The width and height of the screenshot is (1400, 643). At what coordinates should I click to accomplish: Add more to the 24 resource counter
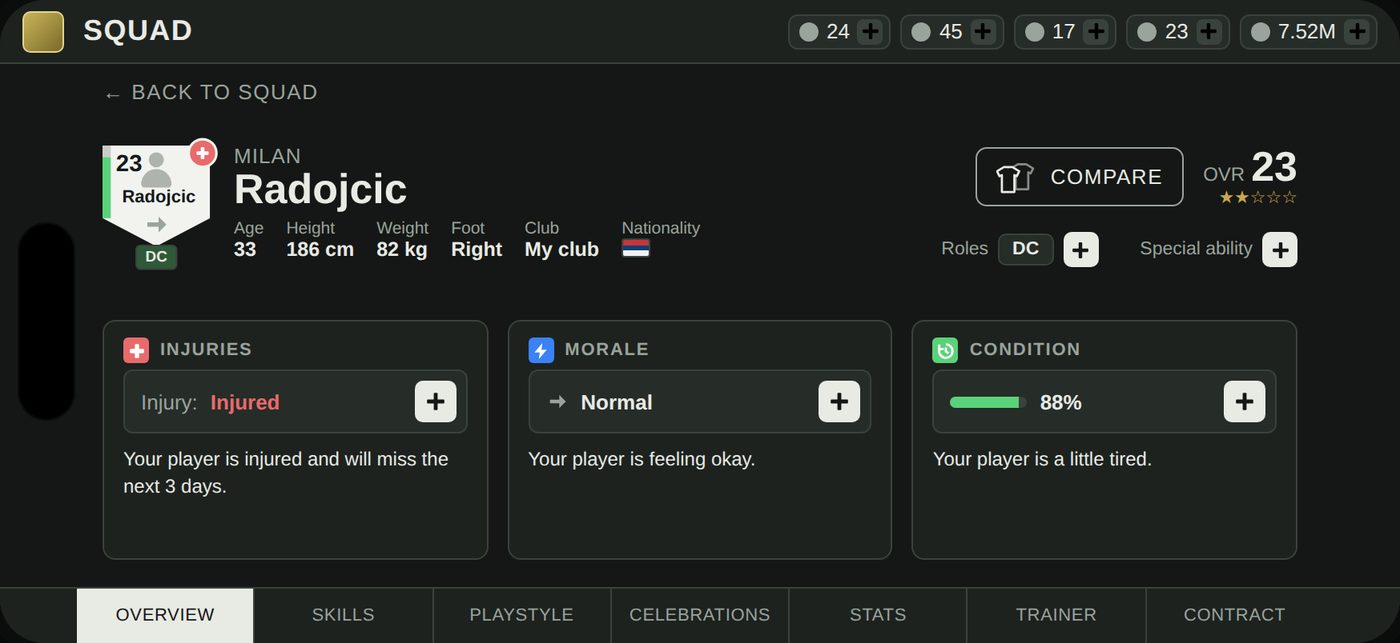(x=870, y=32)
